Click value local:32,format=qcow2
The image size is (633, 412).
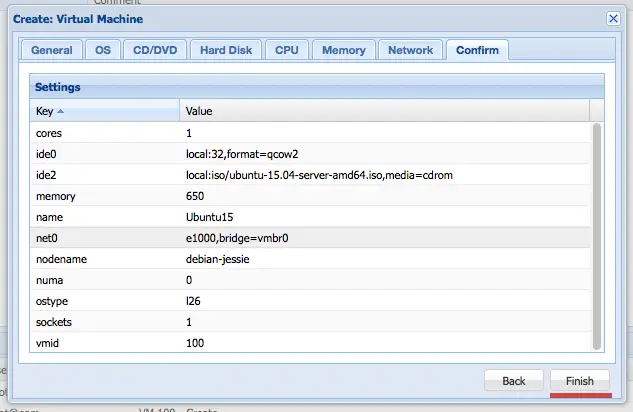(x=242, y=154)
